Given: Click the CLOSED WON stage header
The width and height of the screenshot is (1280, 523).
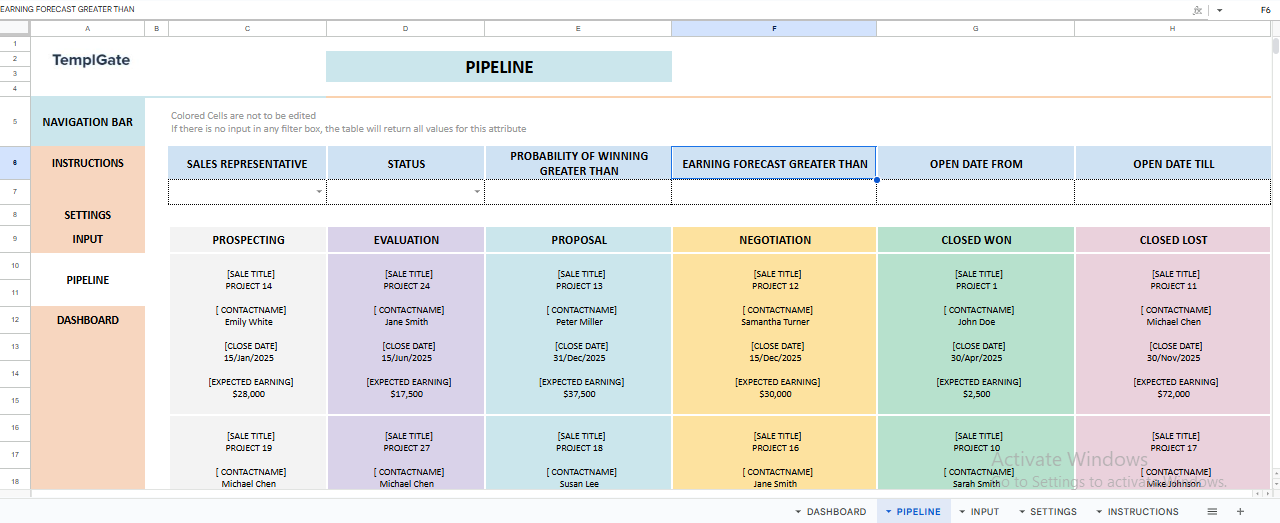Looking at the screenshot, I should (x=976, y=240).
